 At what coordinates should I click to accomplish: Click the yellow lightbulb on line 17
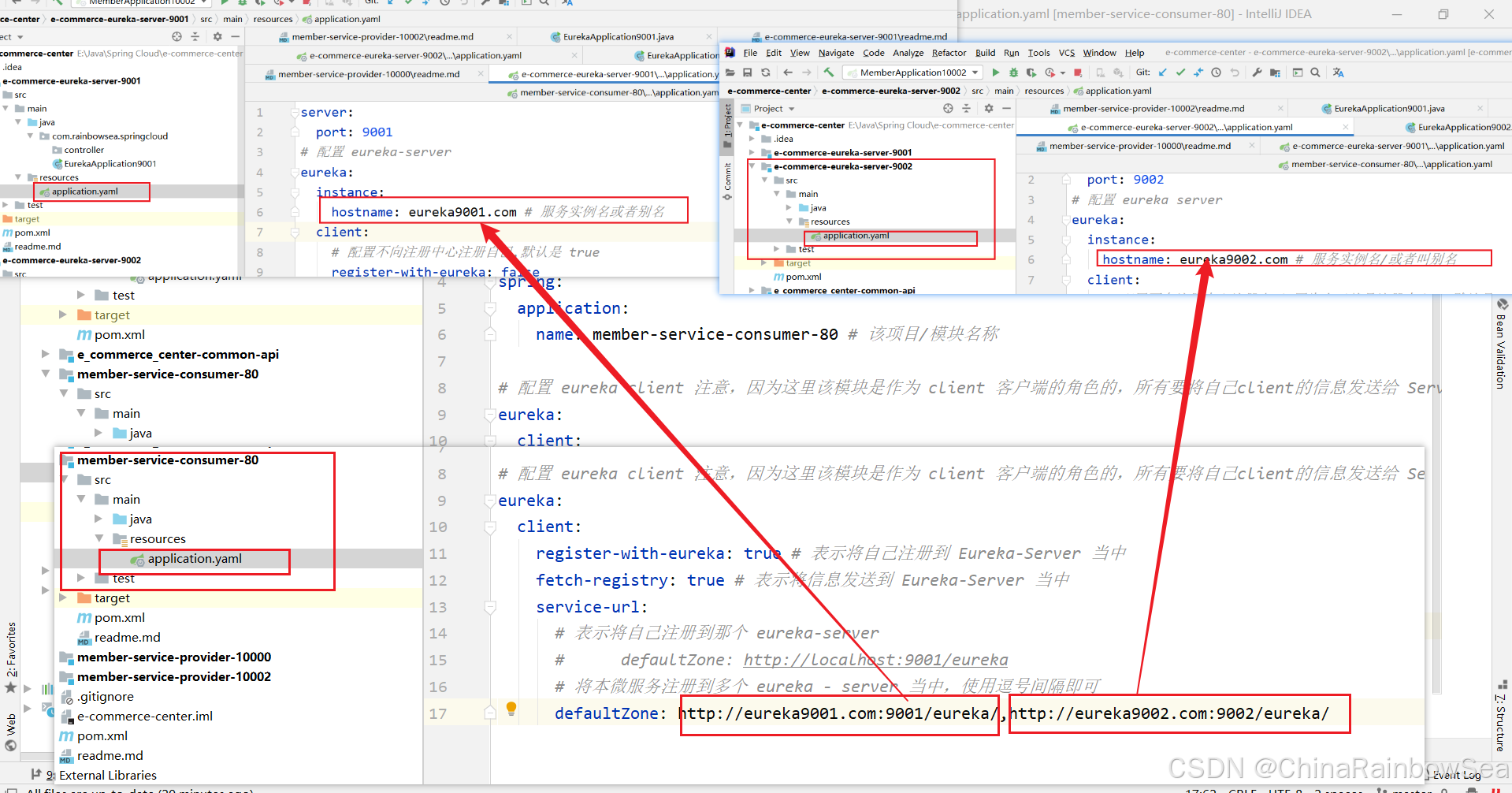click(511, 708)
